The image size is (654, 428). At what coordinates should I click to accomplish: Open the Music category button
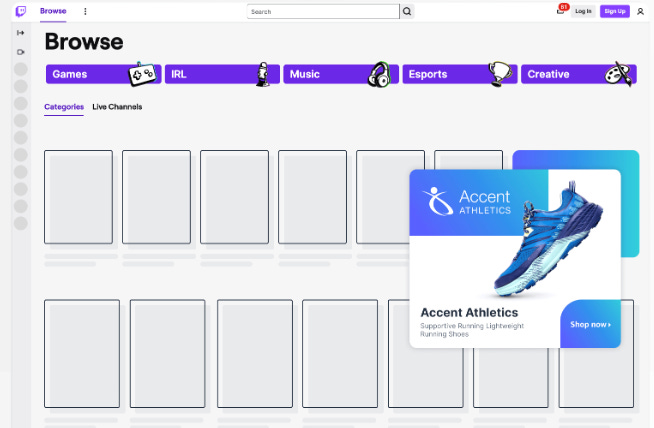[x=341, y=74]
